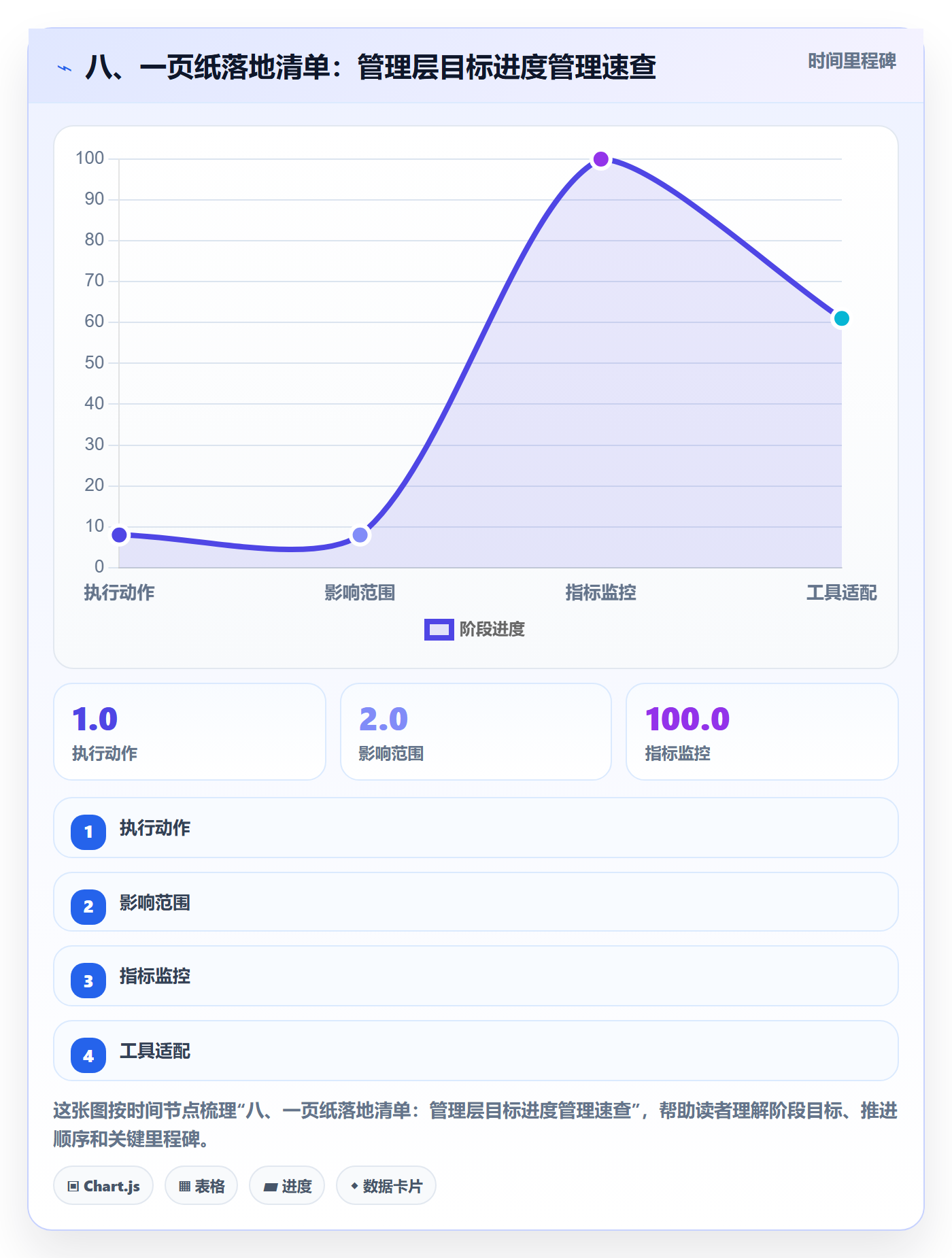Click the description paragraph starting with 这张图按时间节点梳理
The height and width of the screenshot is (1258, 952).
pos(475,1125)
